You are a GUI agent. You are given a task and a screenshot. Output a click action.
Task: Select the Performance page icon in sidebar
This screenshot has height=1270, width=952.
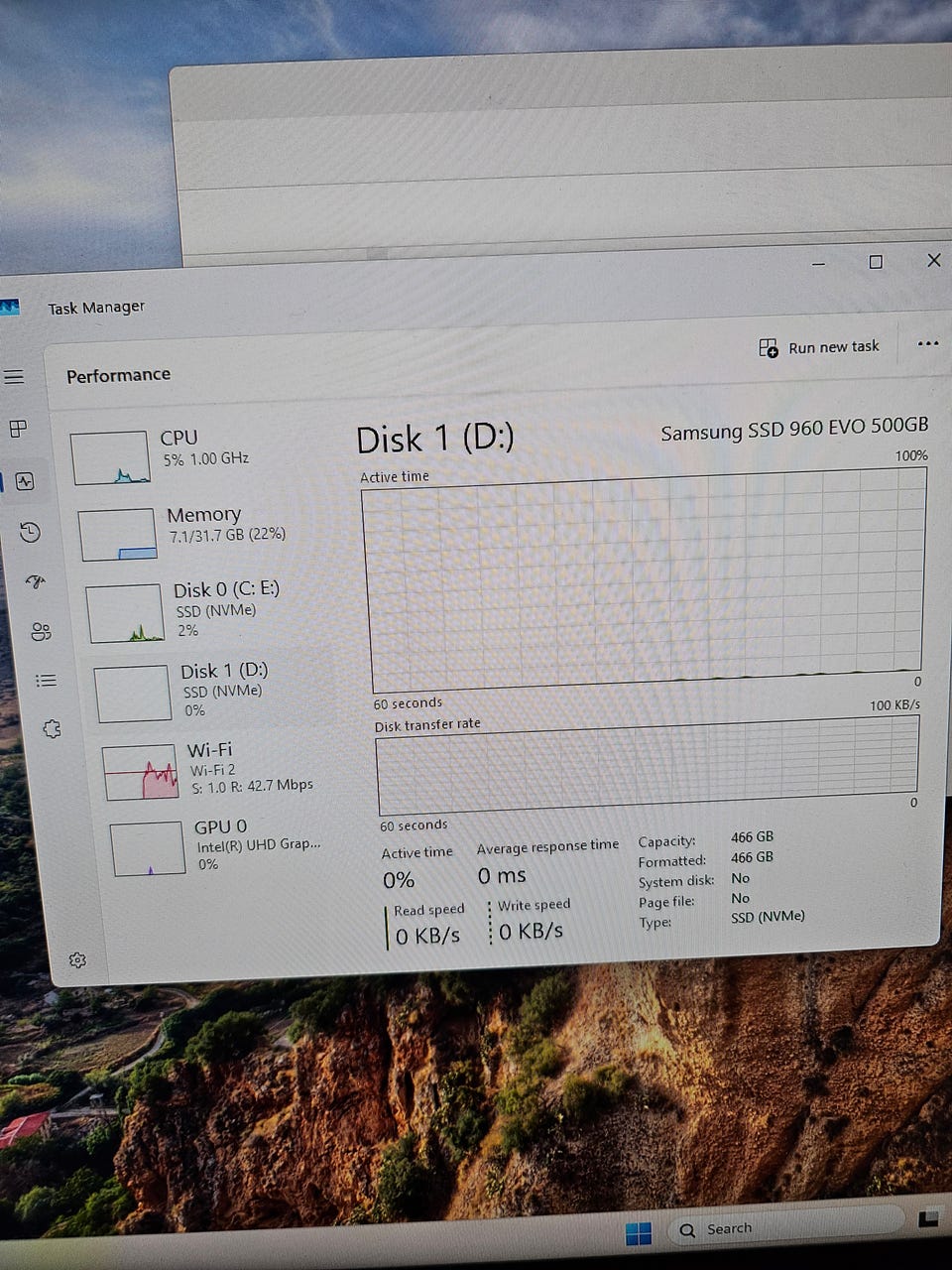[25, 481]
